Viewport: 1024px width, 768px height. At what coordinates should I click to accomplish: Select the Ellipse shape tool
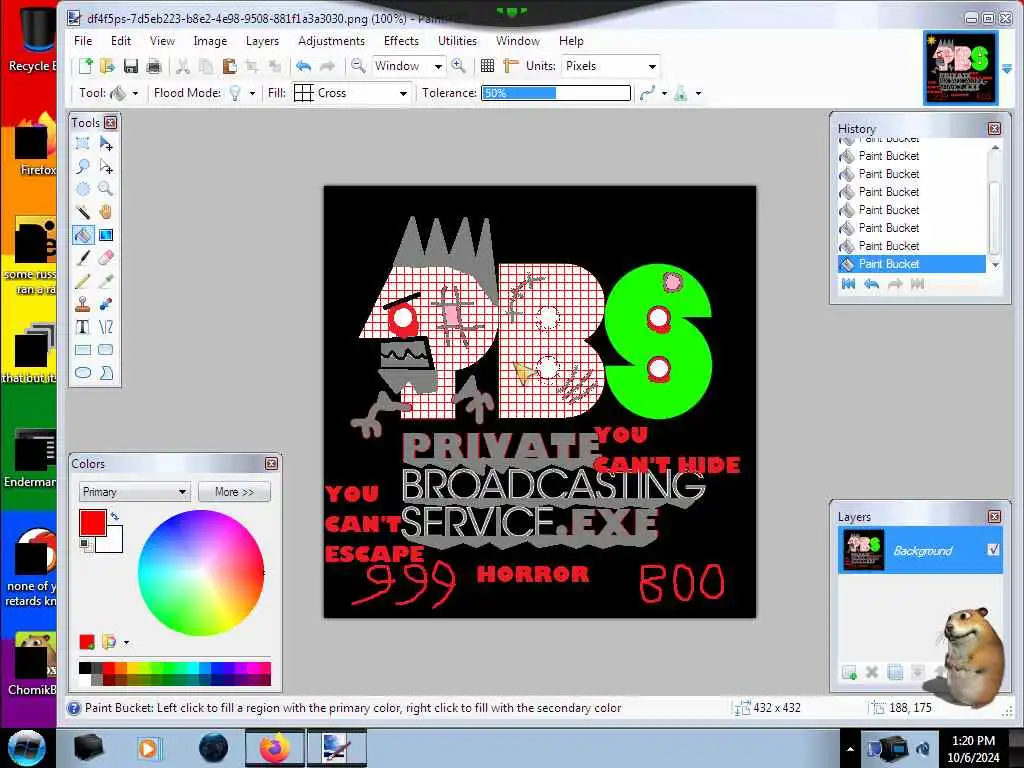tap(83, 372)
